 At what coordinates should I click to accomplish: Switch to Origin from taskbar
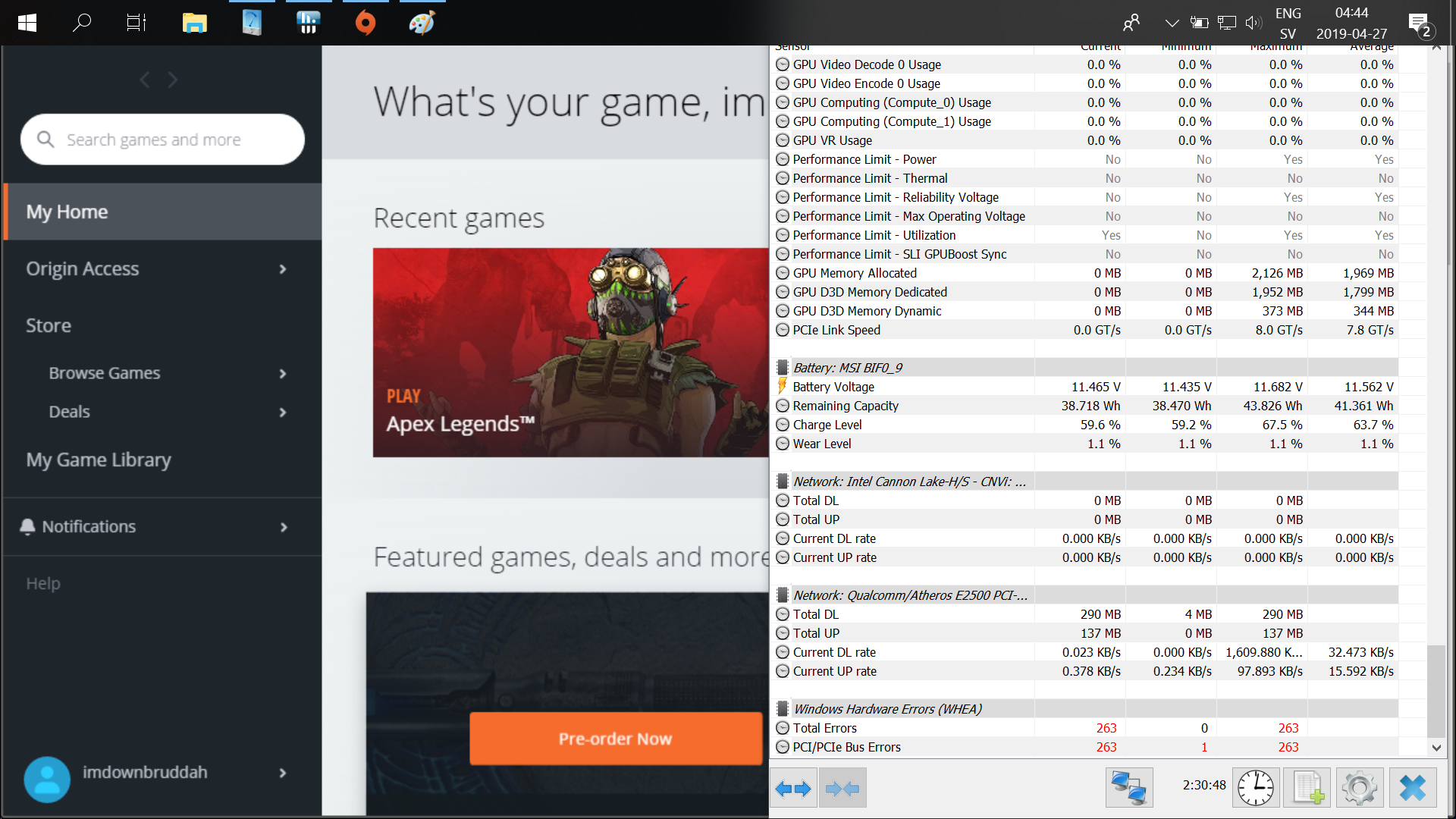(366, 23)
